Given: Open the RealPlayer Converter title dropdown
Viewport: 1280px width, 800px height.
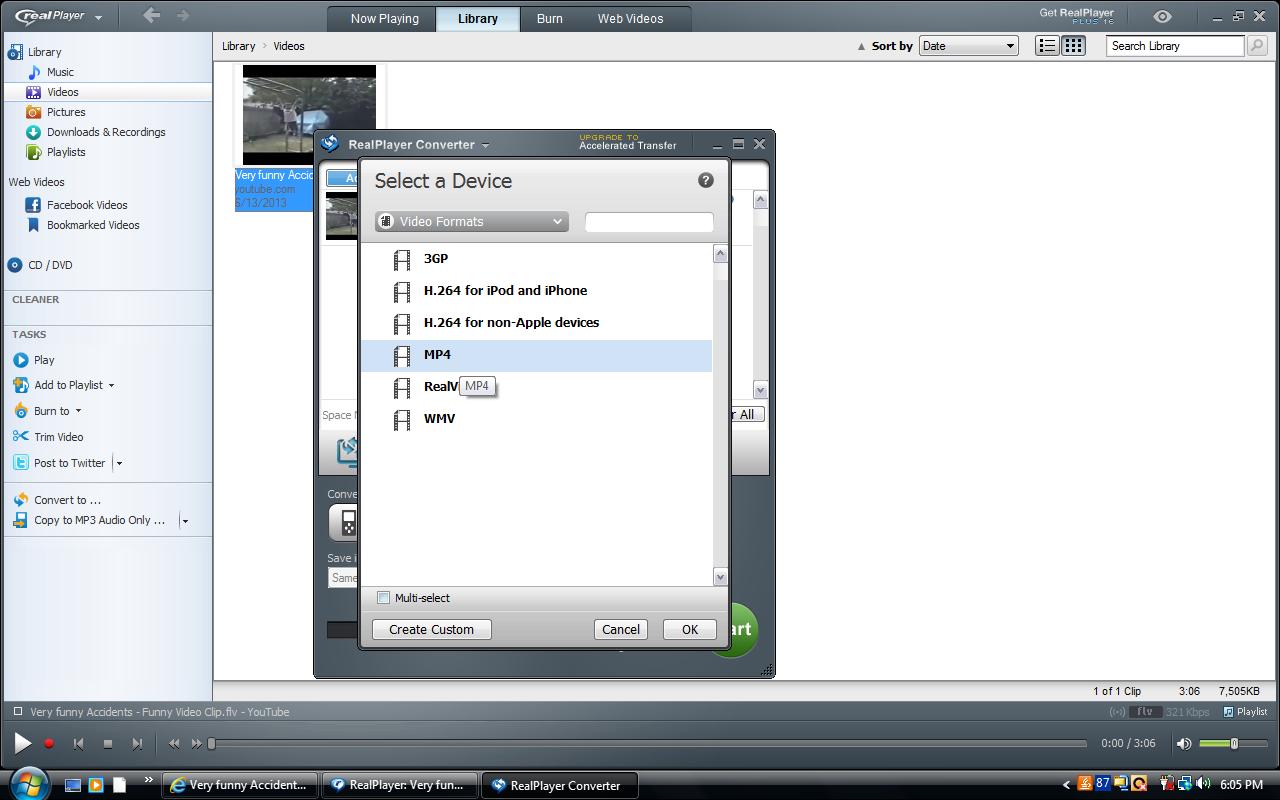Looking at the screenshot, I should pos(486,145).
